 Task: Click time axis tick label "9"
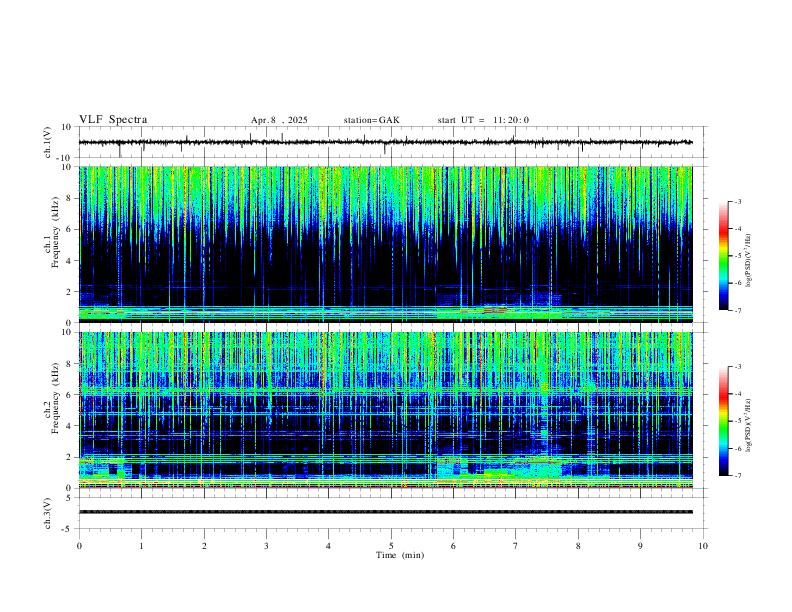point(640,546)
